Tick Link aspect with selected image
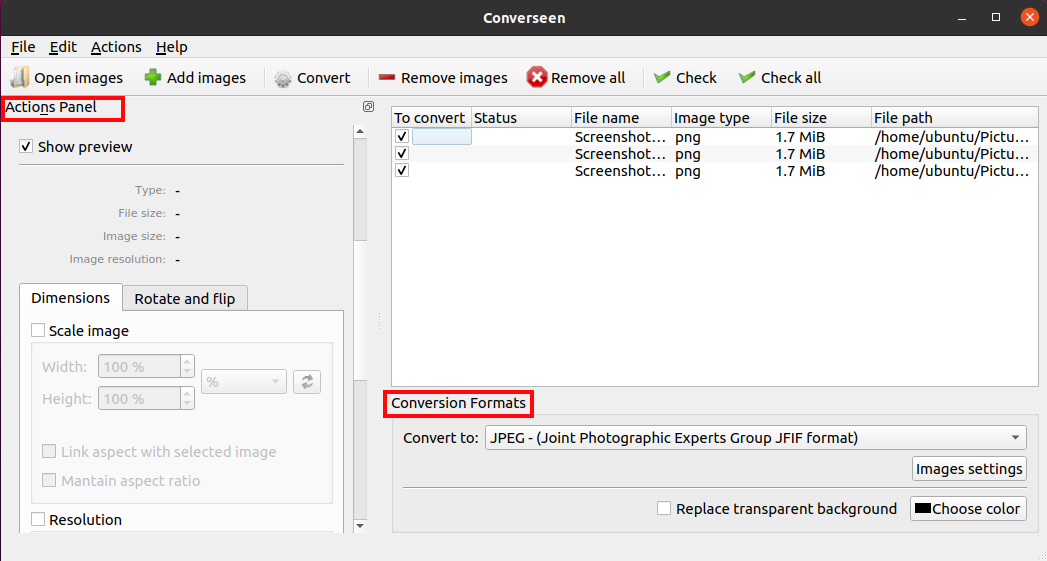This screenshot has height=561, width=1047. [49, 451]
